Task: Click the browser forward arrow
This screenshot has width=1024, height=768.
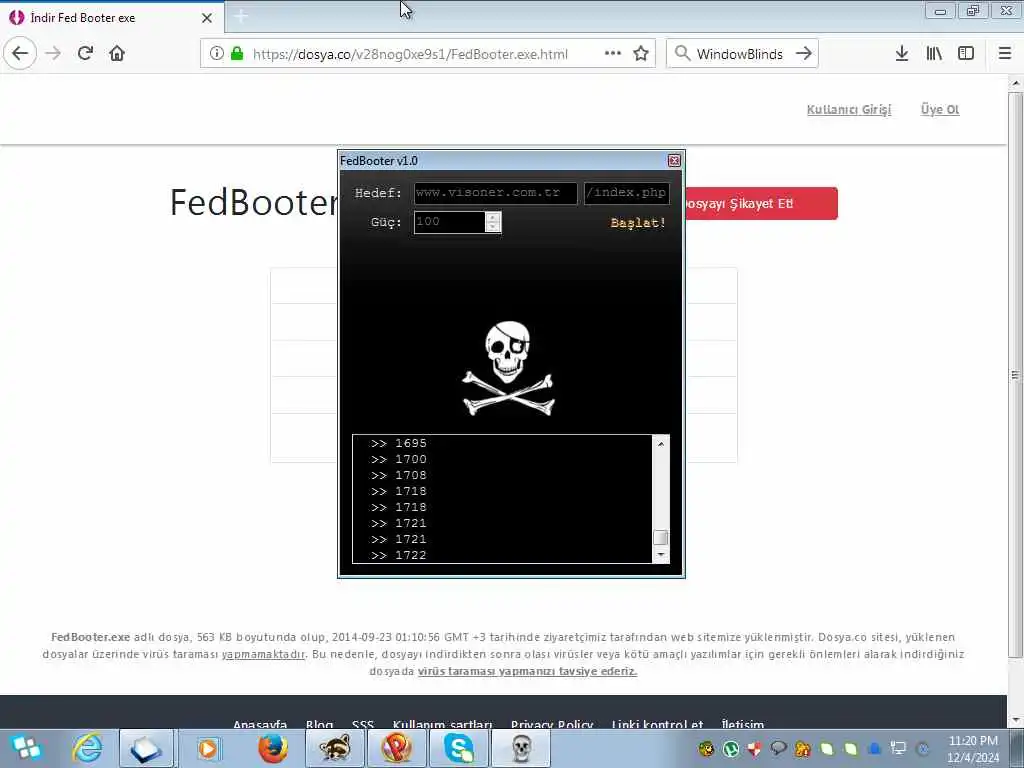Action: click(x=53, y=54)
